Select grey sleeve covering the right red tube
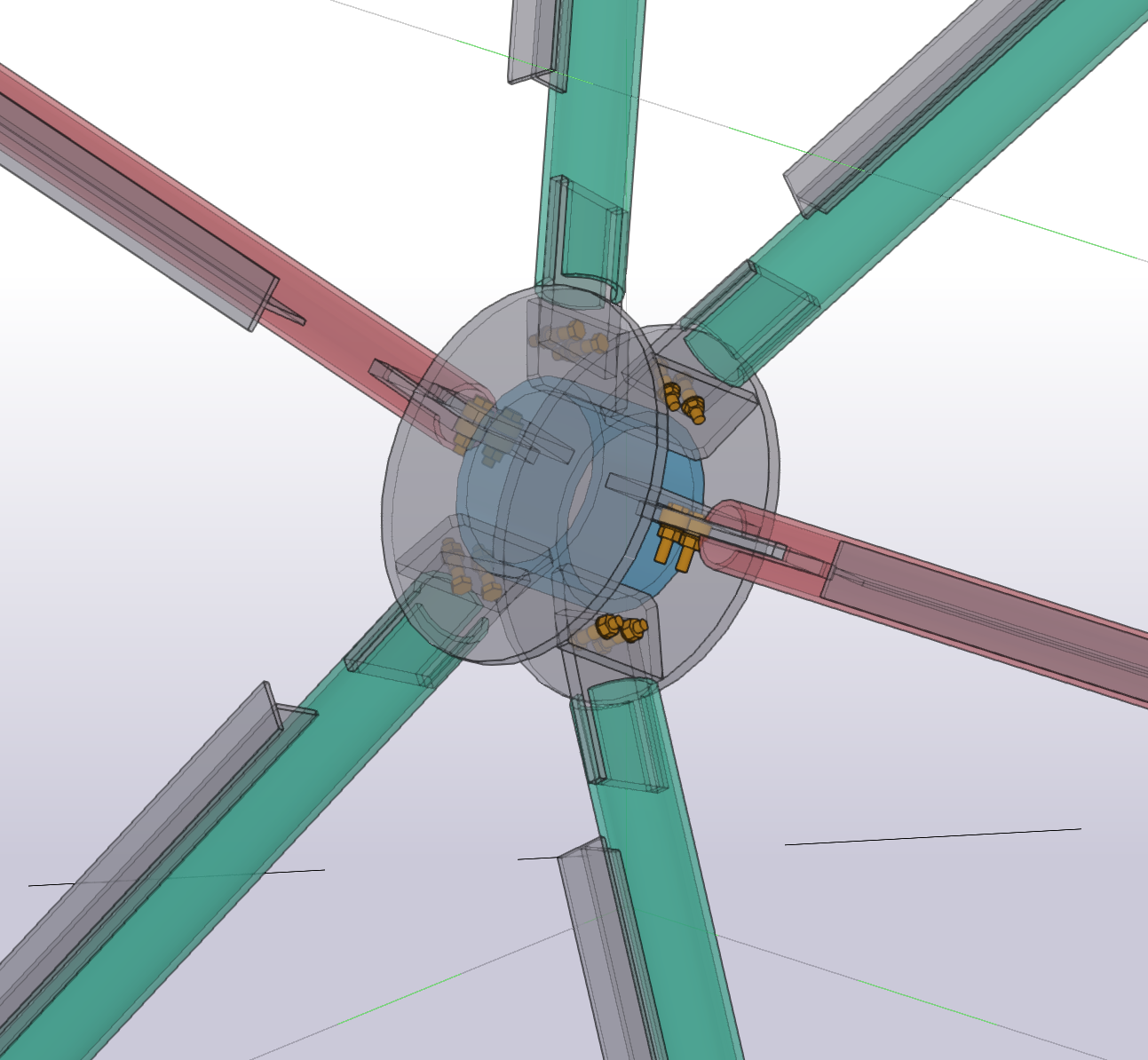The width and height of the screenshot is (1148, 1060). coord(977,621)
